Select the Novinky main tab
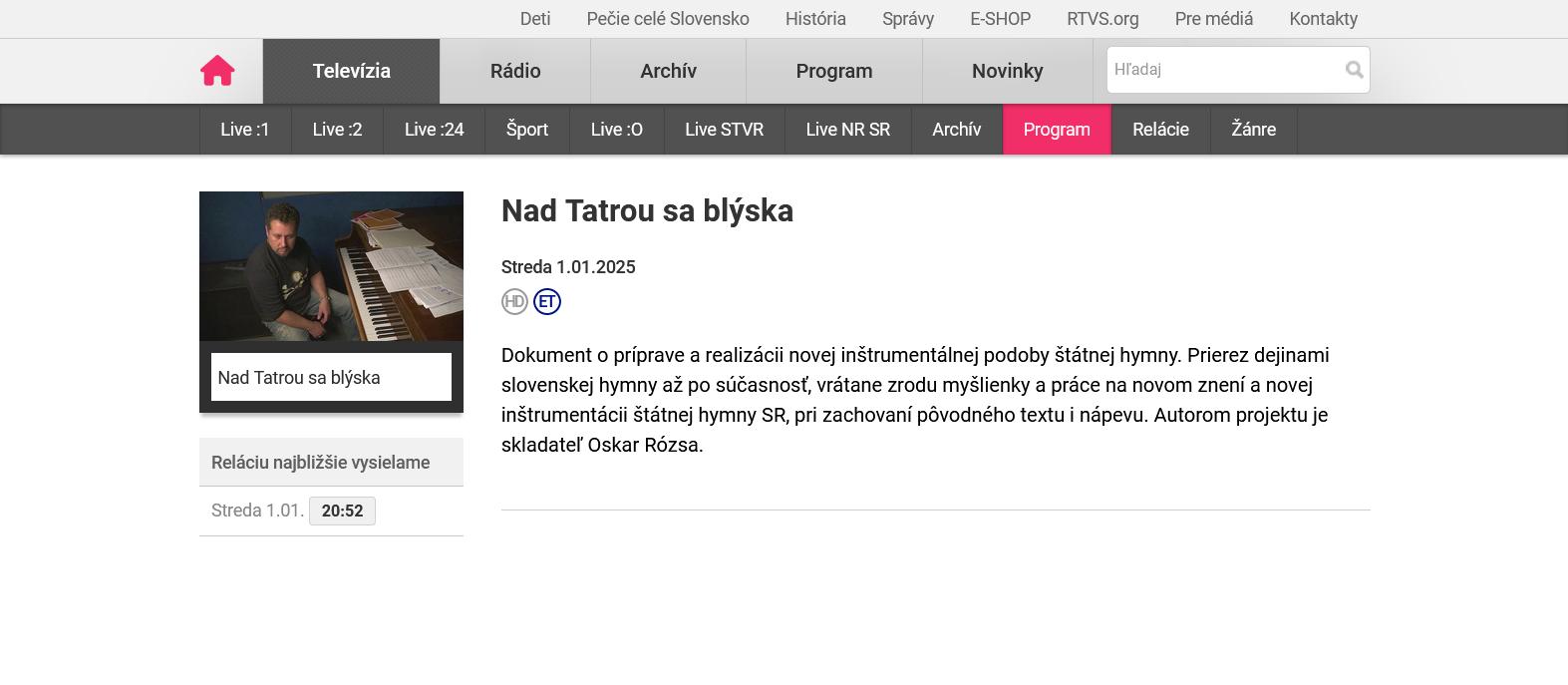Image resolution: width=1568 pixels, height=685 pixels. pos(1007,71)
